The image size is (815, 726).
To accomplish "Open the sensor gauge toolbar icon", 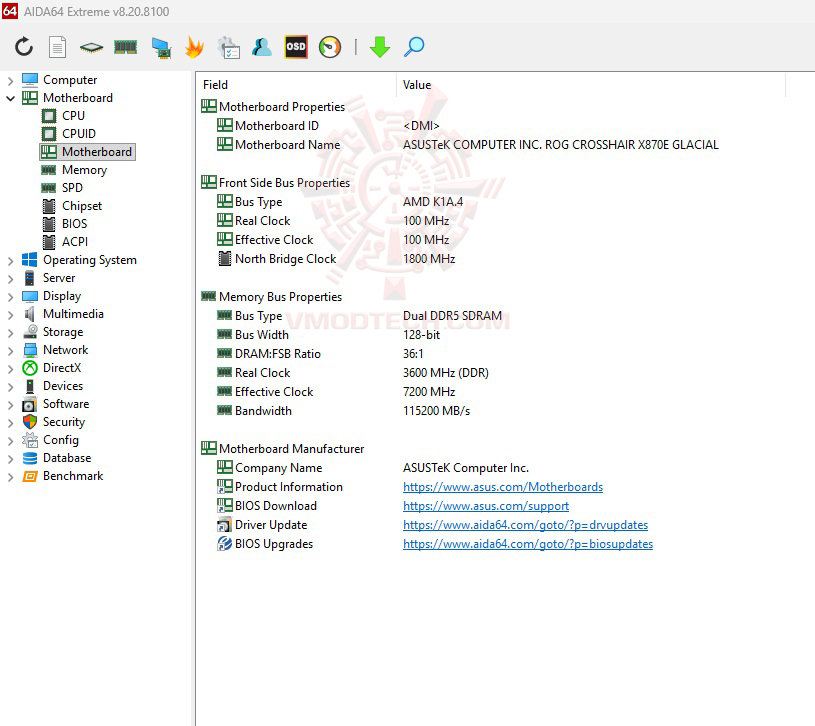I will (330, 47).
